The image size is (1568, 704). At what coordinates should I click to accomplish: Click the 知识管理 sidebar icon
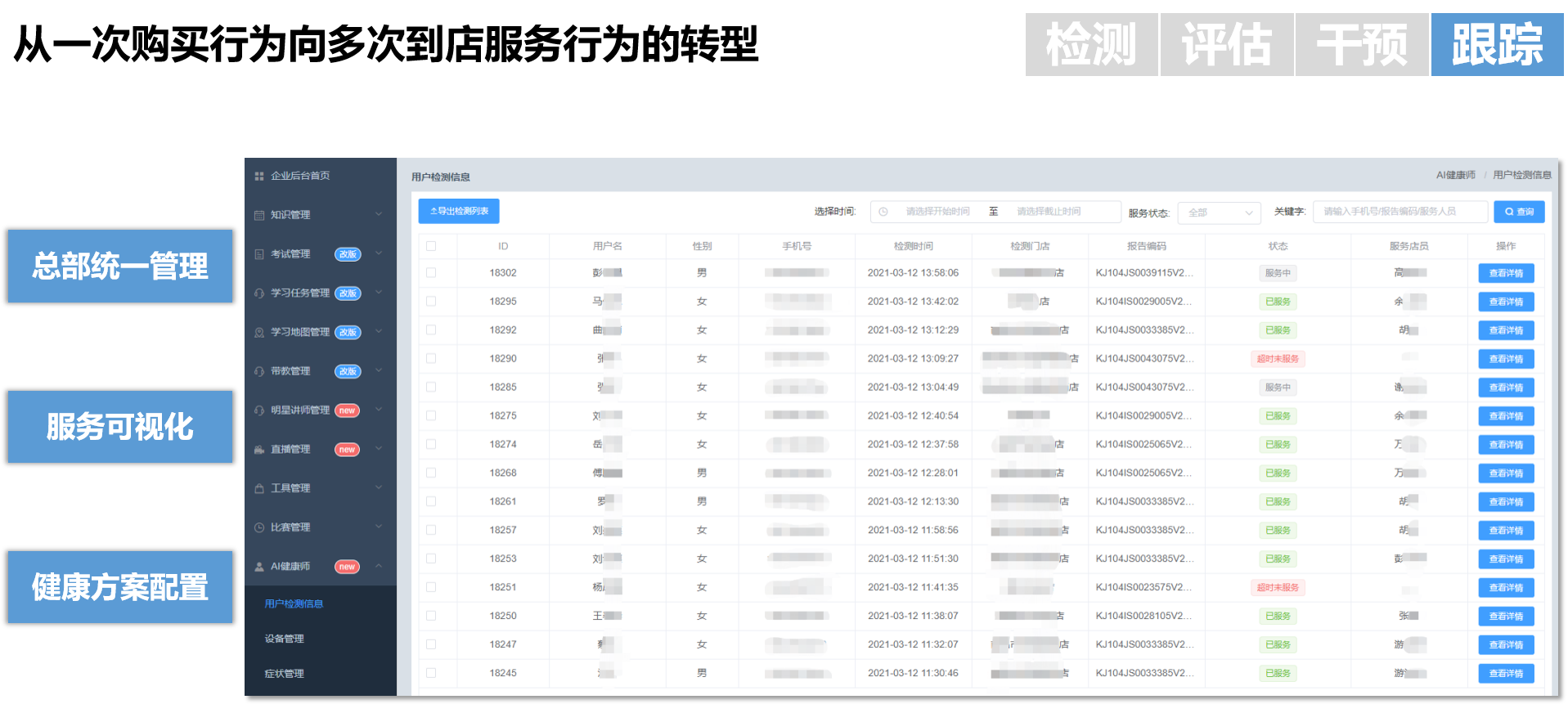259,215
